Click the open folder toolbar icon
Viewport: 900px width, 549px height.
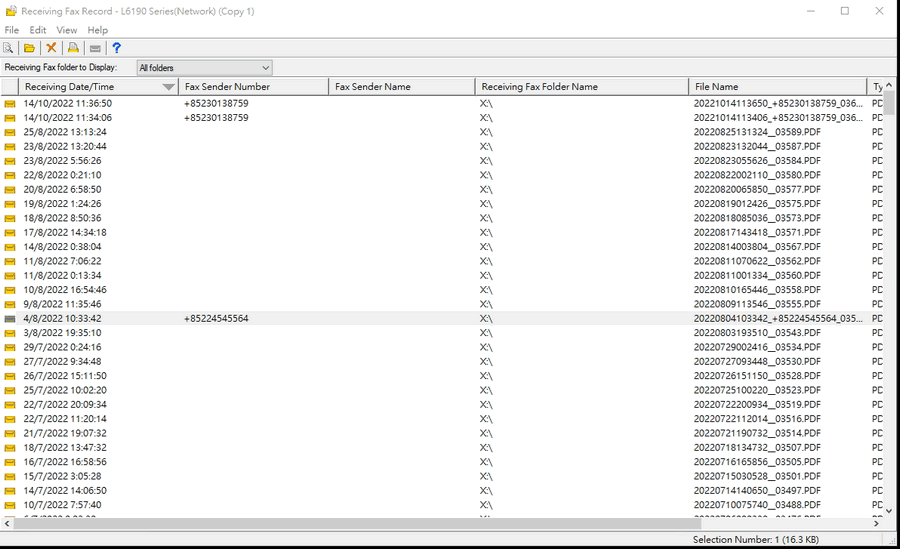pyautogui.click(x=30, y=48)
